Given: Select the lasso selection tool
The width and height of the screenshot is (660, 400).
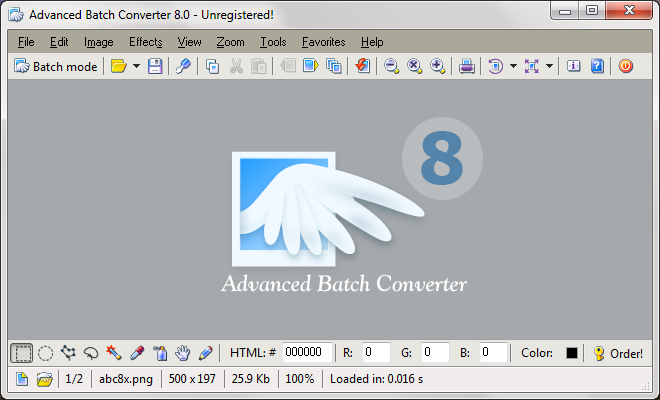Looking at the screenshot, I should coord(91,353).
